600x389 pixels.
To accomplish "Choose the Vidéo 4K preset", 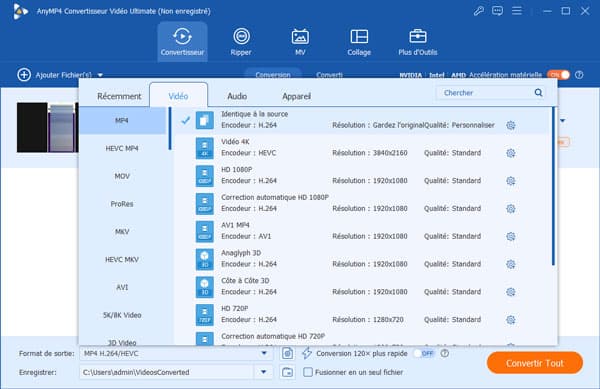I will pos(362,148).
